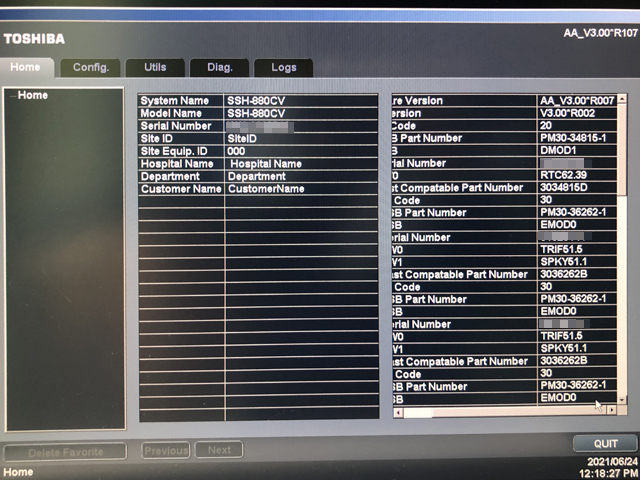Select the Model Name label cell
The height and width of the screenshot is (480, 640).
click(x=181, y=113)
